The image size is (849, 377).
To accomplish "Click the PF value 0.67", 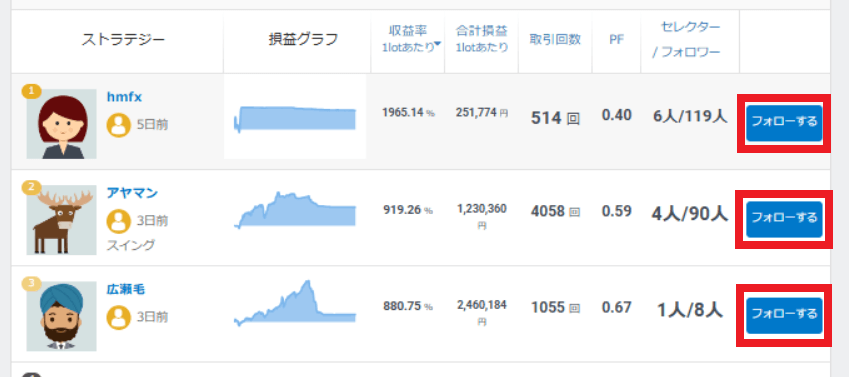I will point(616,307).
